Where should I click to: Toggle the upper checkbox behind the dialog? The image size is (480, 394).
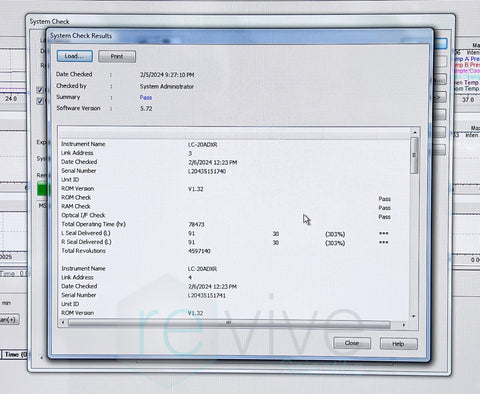(40, 90)
